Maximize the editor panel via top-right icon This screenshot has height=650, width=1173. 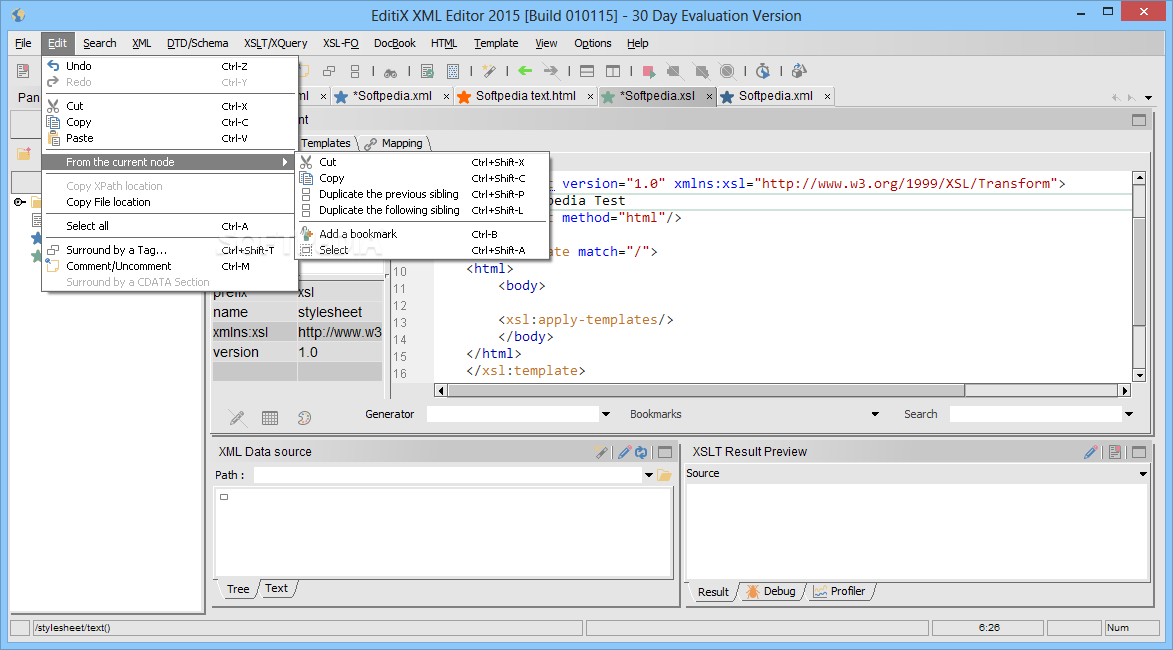[x=1139, y=120]
